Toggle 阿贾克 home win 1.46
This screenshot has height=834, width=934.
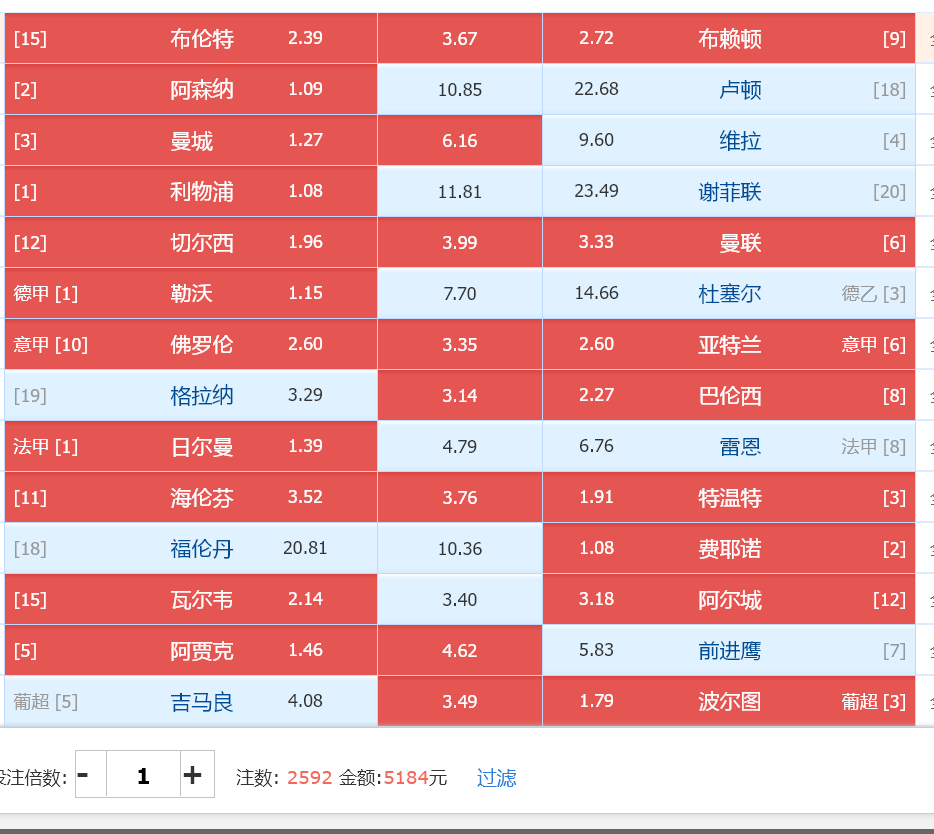pyautogui.click(x=191, y=650)
